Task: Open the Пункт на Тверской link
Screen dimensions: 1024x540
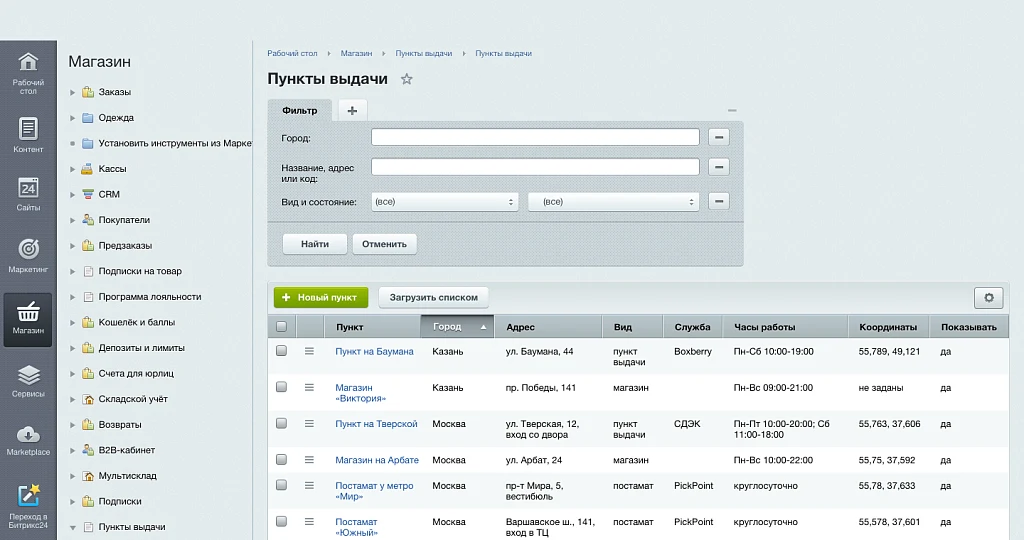Action: coord(376,424)
